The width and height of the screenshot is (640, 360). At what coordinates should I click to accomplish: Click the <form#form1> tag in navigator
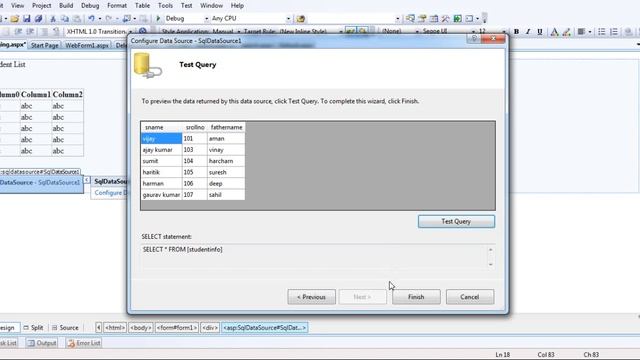tap(177, 328)
